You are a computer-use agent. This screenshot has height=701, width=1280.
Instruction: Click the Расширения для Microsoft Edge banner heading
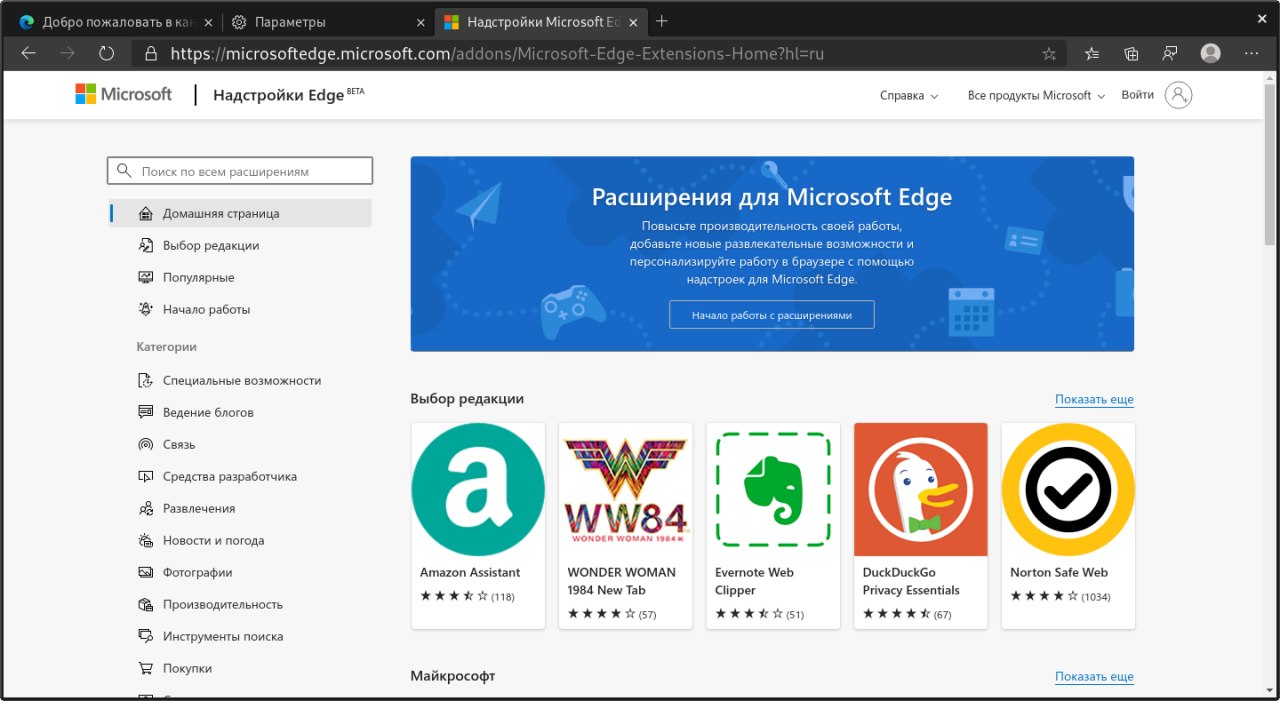tap(772, 196)
